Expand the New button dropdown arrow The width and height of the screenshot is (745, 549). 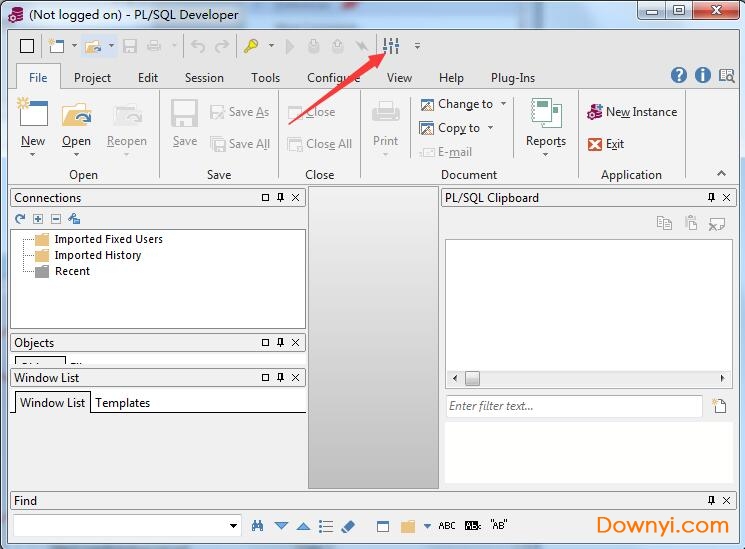click(34, 154)
